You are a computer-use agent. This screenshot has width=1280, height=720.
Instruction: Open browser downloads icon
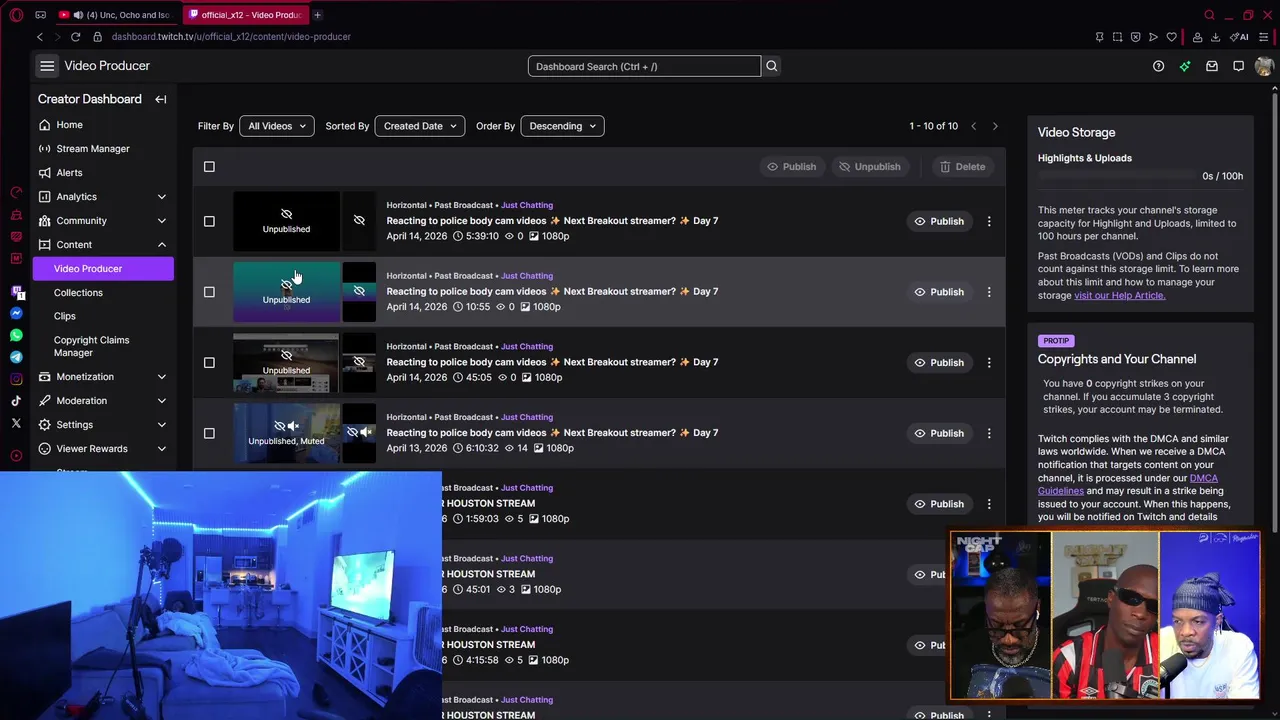pyautogui.click(x=1215, y=37)
